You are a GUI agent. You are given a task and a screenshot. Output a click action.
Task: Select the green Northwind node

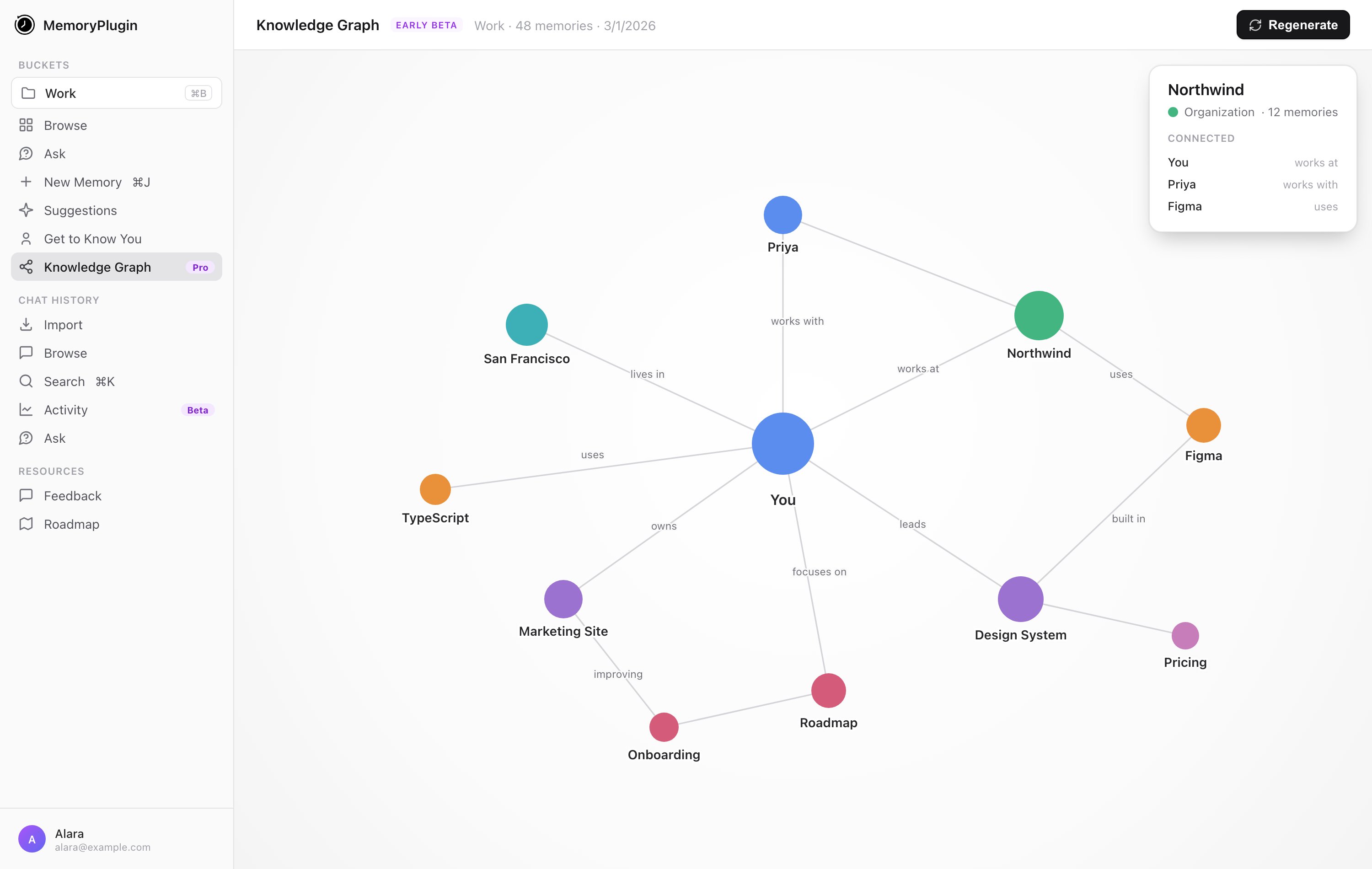pos(1039,315)
